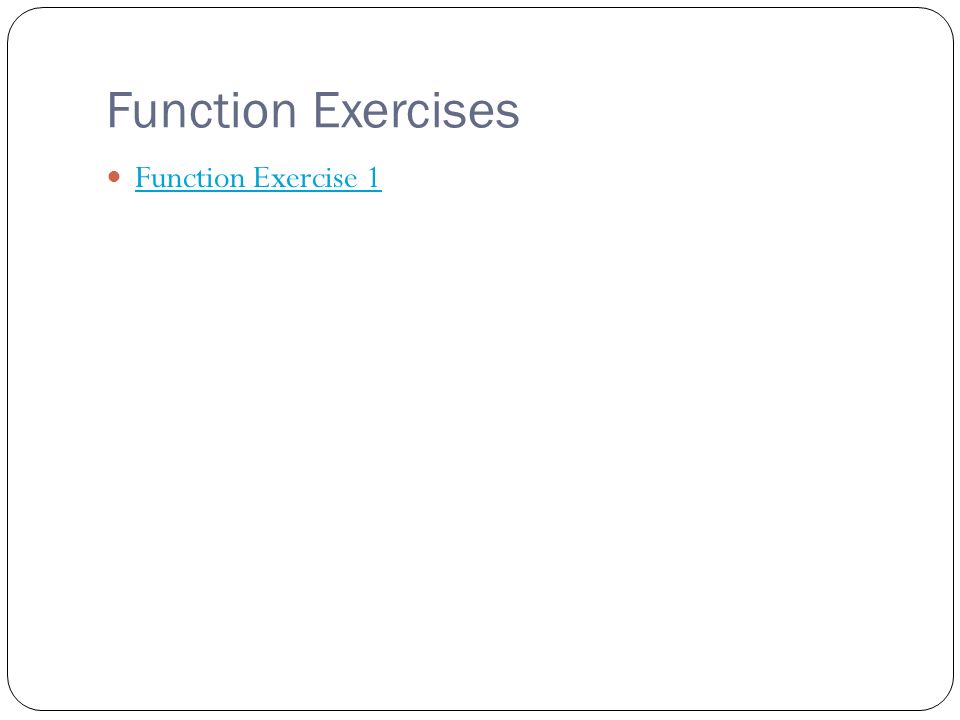Select the orange bullet point marker
Screen dimensions: 960x720
(x=114, y=177)
